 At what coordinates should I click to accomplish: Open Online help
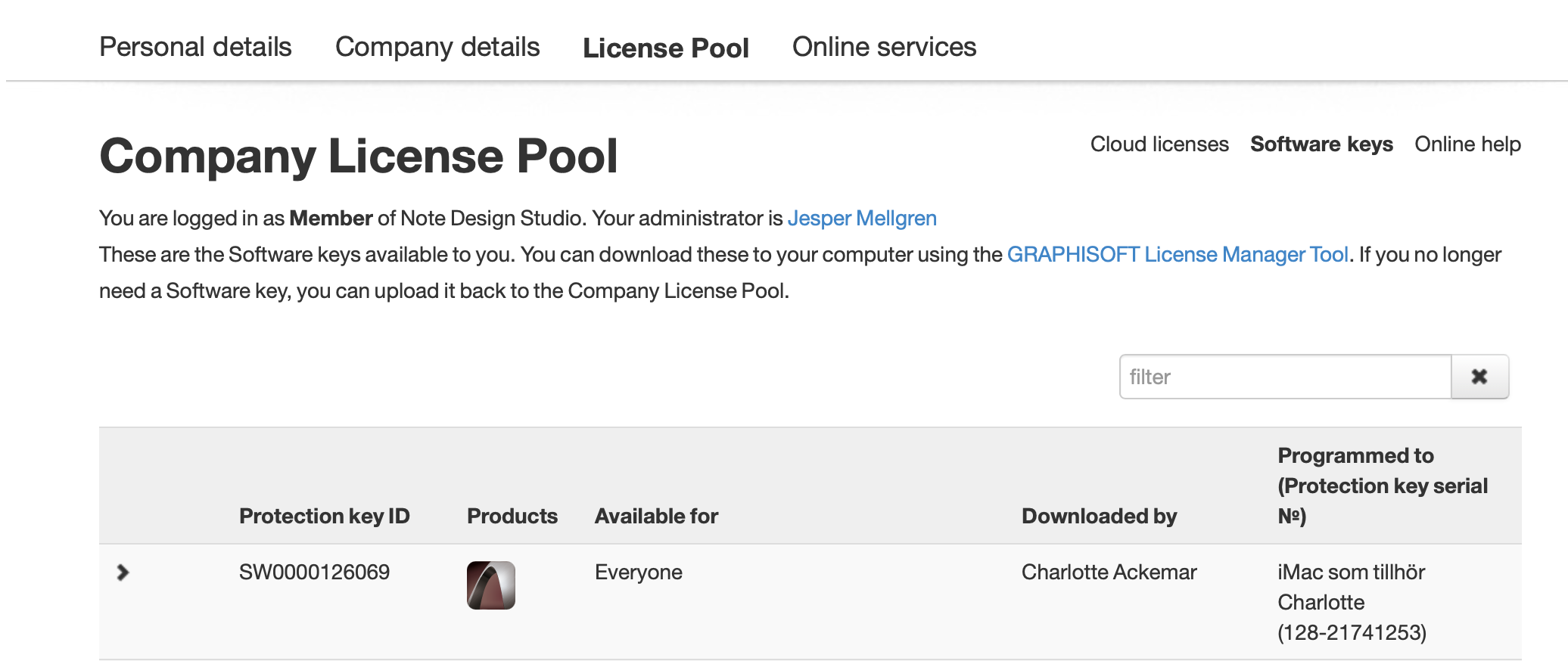pyautogui.click(x=1467, y=144)
